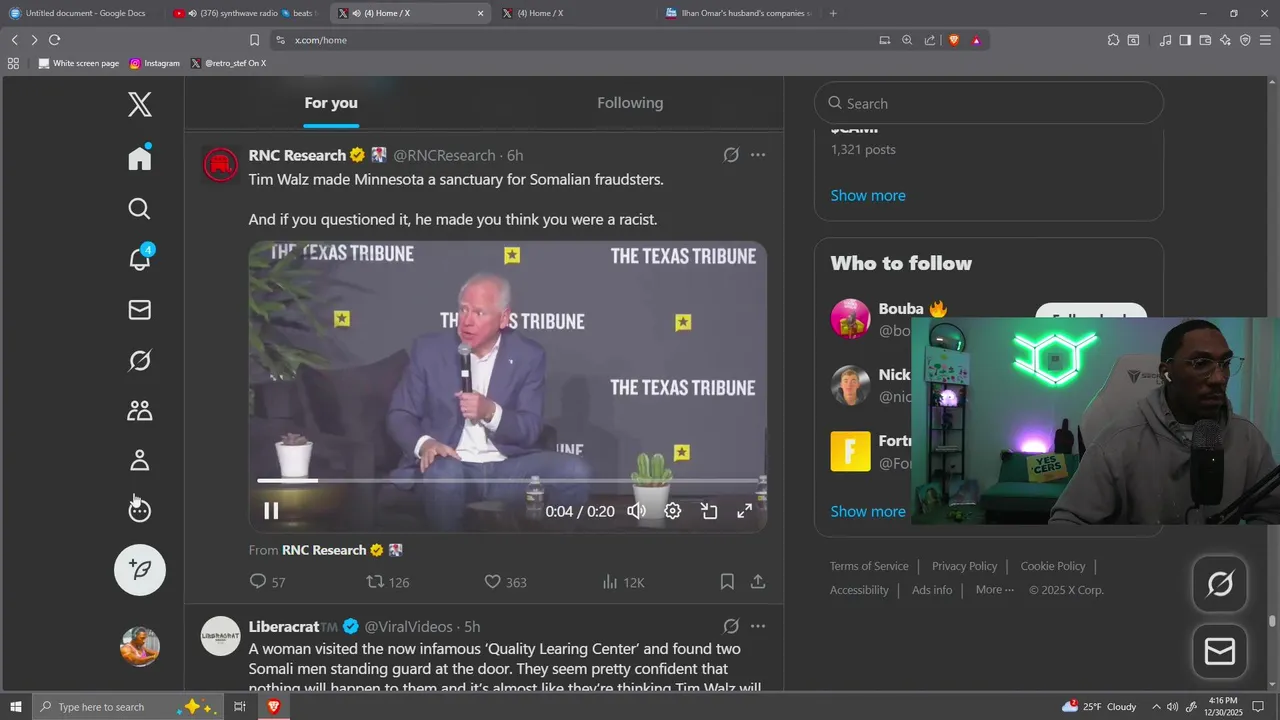Reply to RNC Research post

point(267,582)
